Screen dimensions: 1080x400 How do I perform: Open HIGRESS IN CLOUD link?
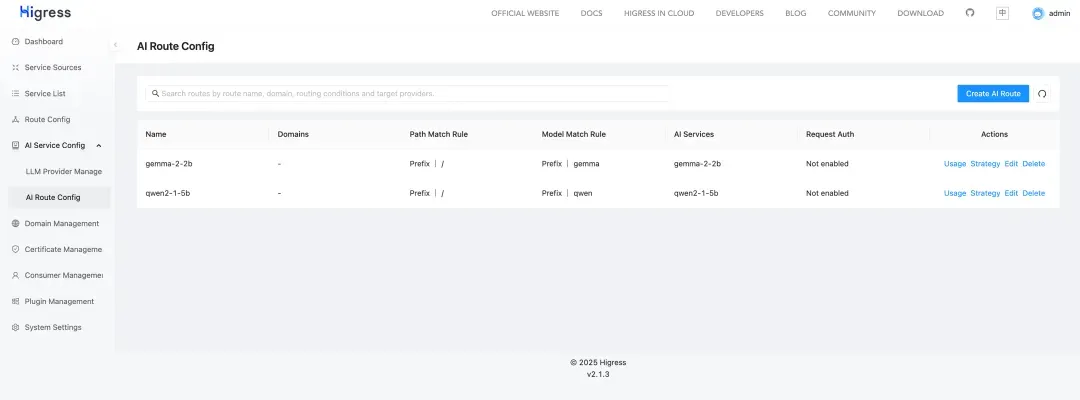658,13
